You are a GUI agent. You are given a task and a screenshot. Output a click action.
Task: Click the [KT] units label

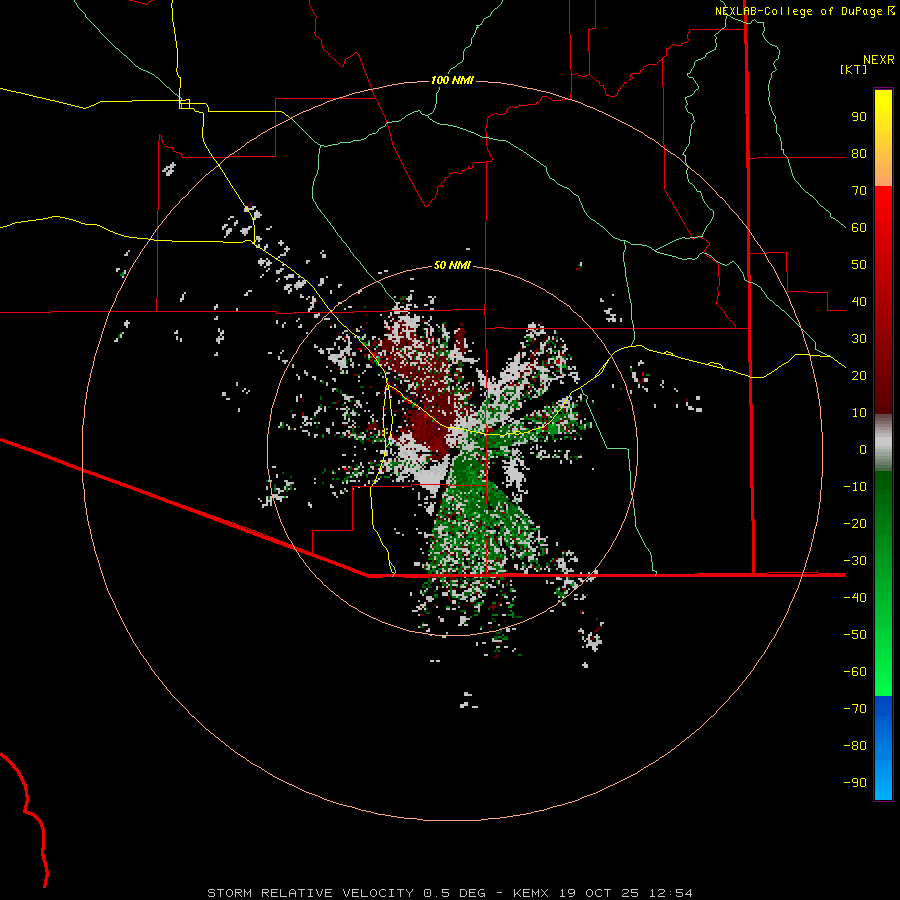(x=854, y=69)
